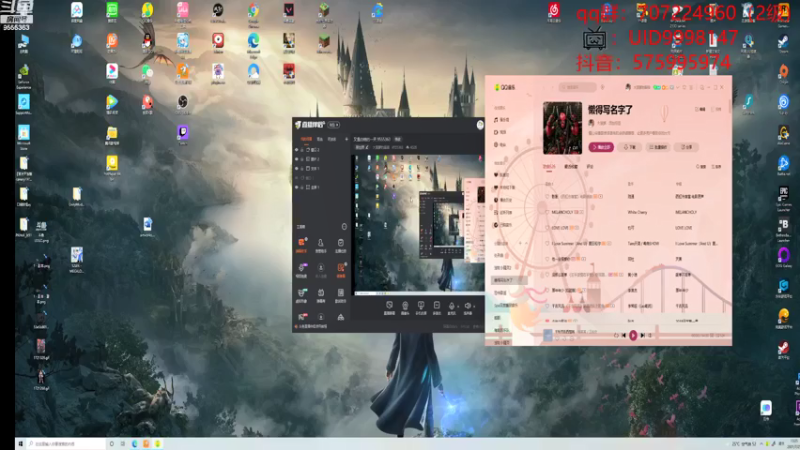Open the Epic Games Launcher icon
Image resolution: width=800 pixels, height=450 pixels.
point(784,198)
